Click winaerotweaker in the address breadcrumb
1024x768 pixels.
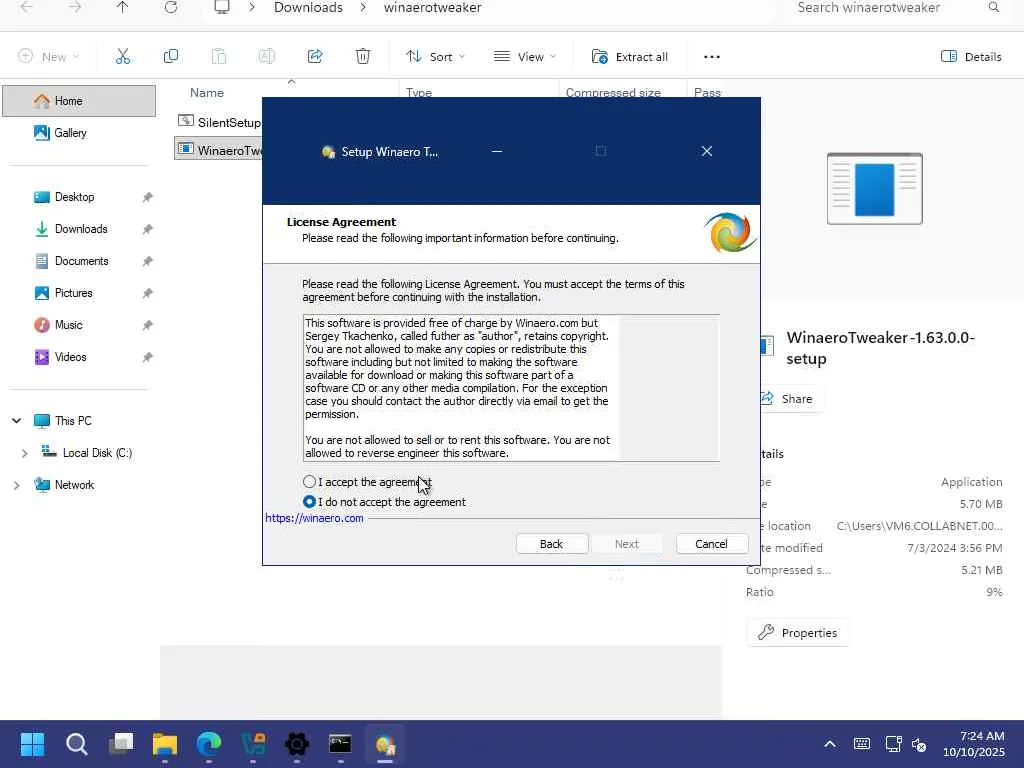tap(432, 8)
